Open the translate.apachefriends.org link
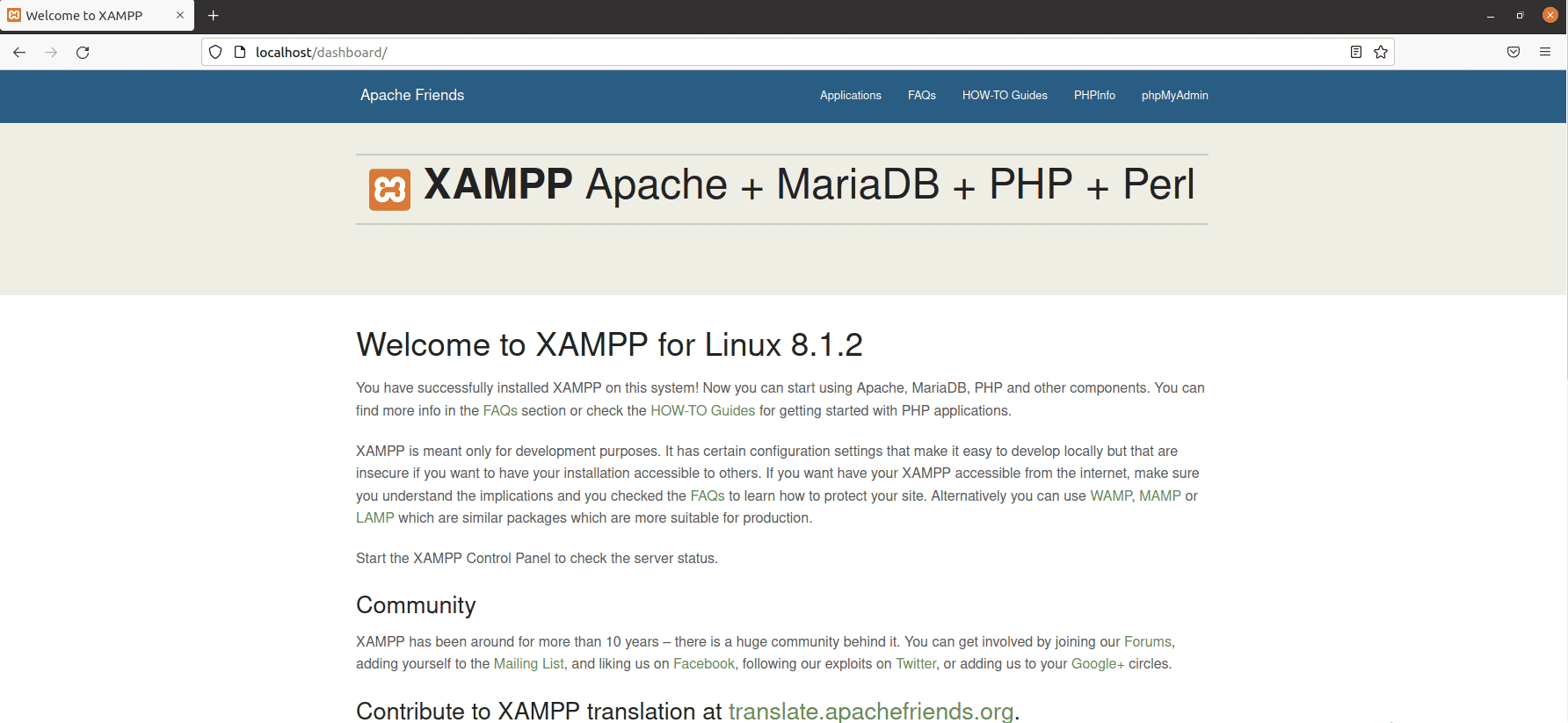1568x723 pixels. click(x=871, y=711)
